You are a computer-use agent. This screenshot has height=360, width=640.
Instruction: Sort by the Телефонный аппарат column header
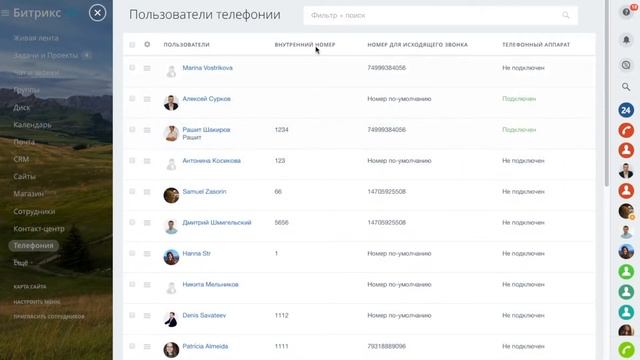536,44
